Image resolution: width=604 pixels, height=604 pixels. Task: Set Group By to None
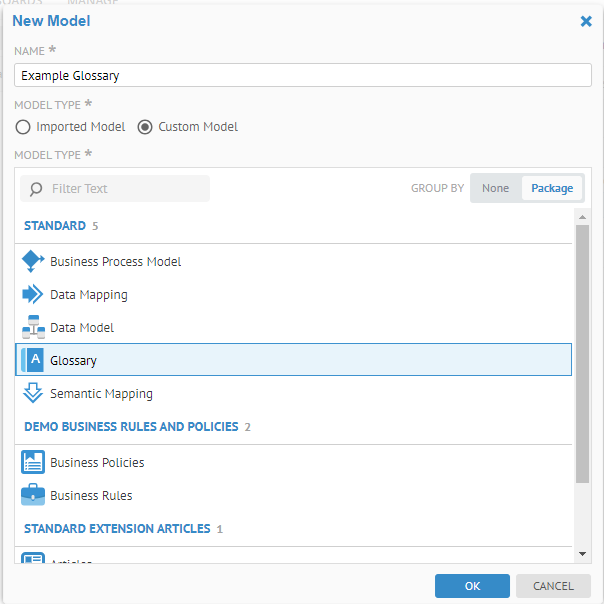click(x=495, y=188)
